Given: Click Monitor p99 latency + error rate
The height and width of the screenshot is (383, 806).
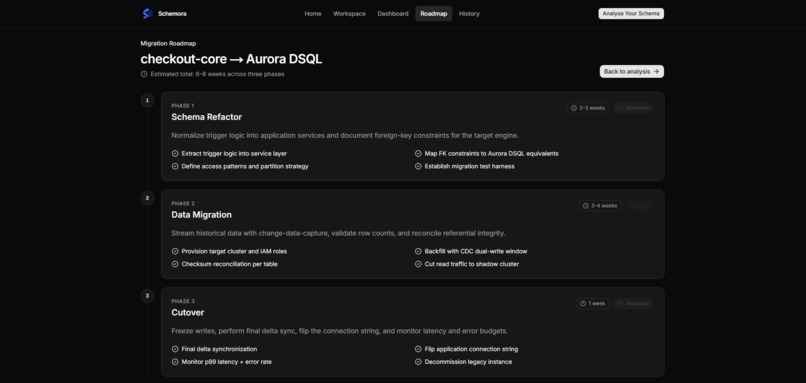Looking at the screenshot, I should pyautogui.click(x=226, y=362).
